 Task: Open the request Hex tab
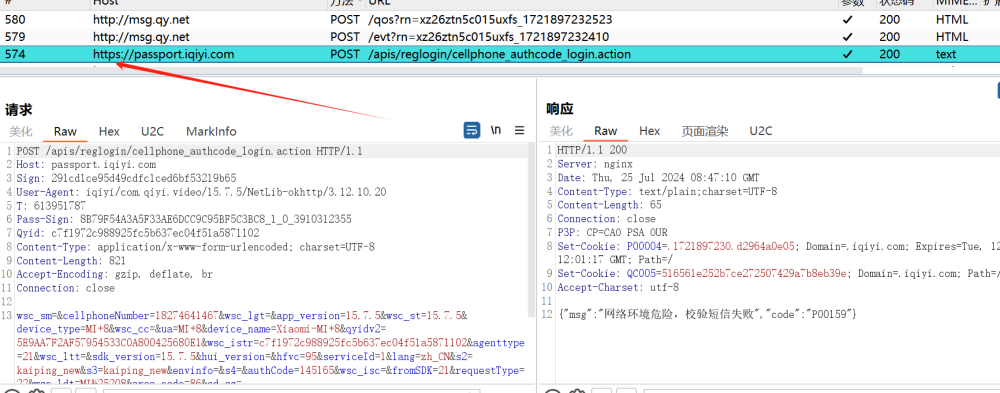coord(109,131)
